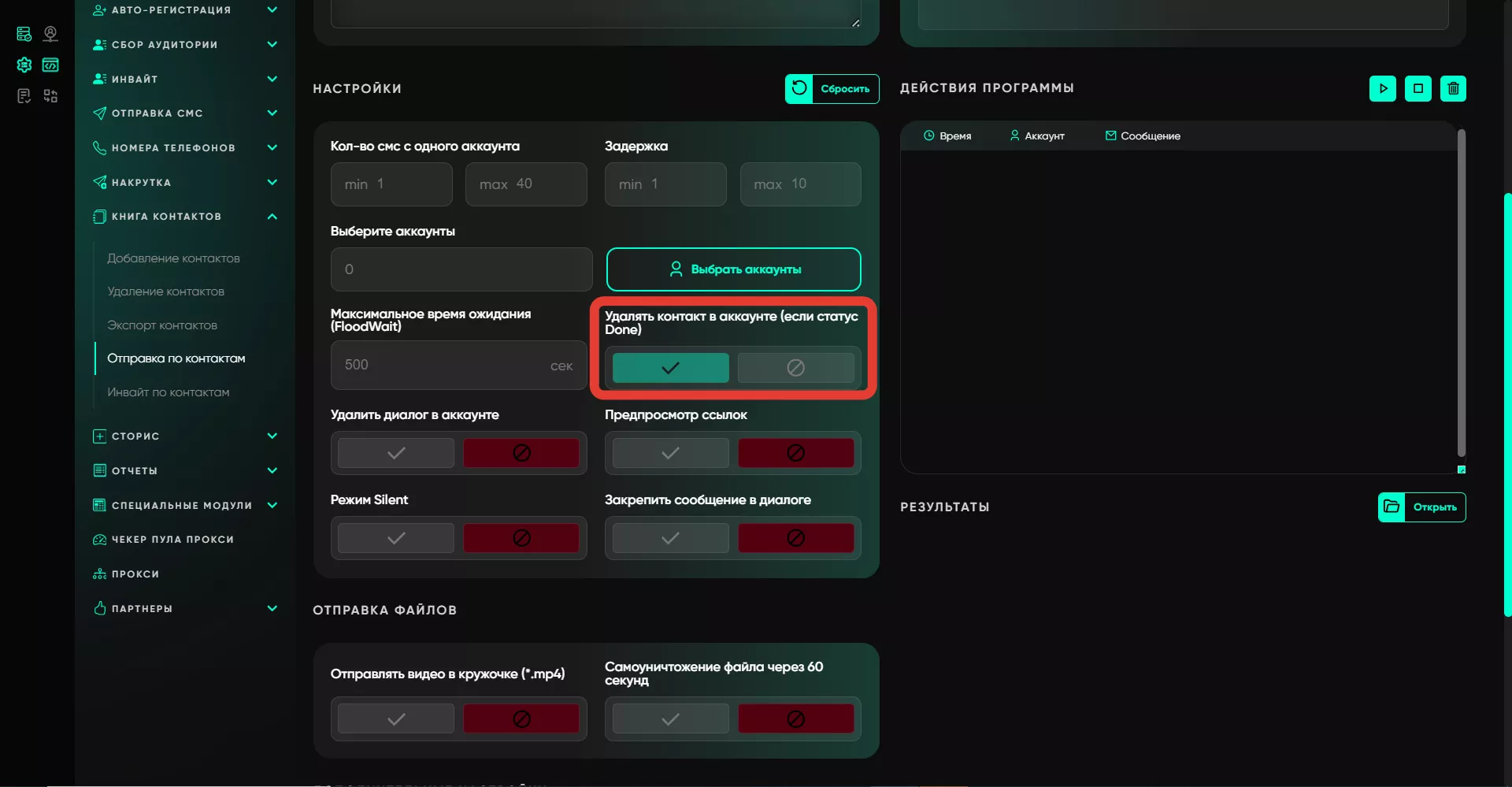Click the QR grid icon in the left strip
The width and height of the screenshot is (1512, 787).
(50, 96)
